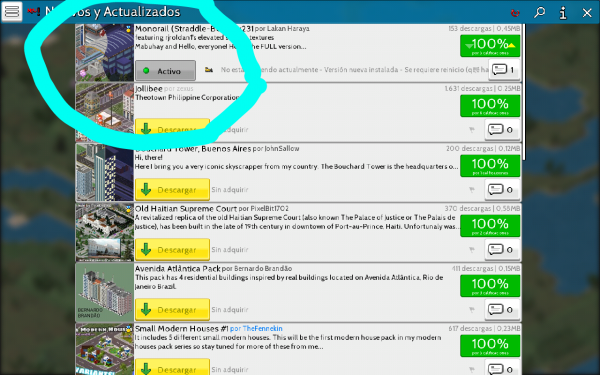Downvote Monorail with the down arrow

[x=469, y=46]
